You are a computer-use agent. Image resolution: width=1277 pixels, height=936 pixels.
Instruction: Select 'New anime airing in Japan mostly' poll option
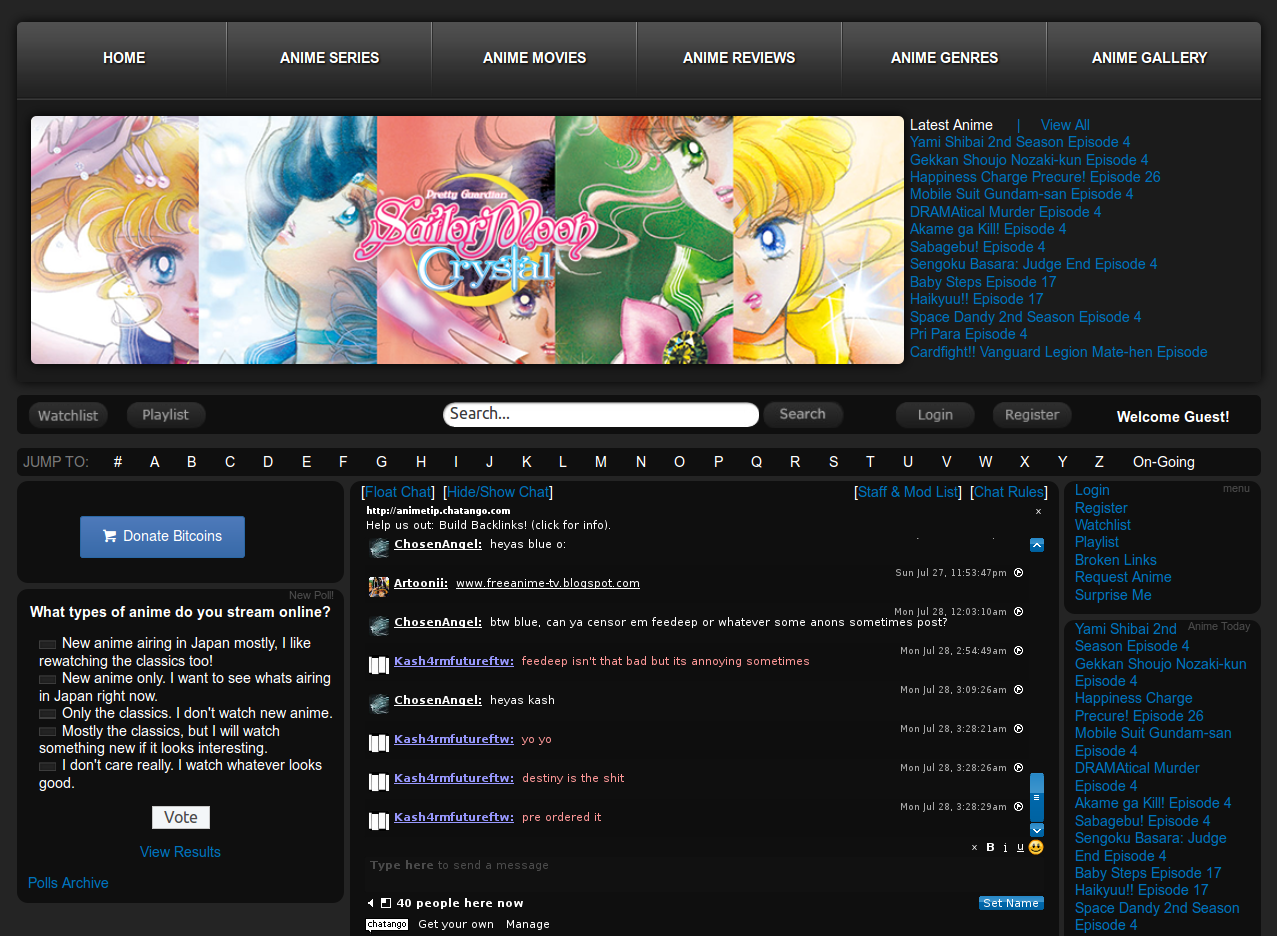(47, 644)
